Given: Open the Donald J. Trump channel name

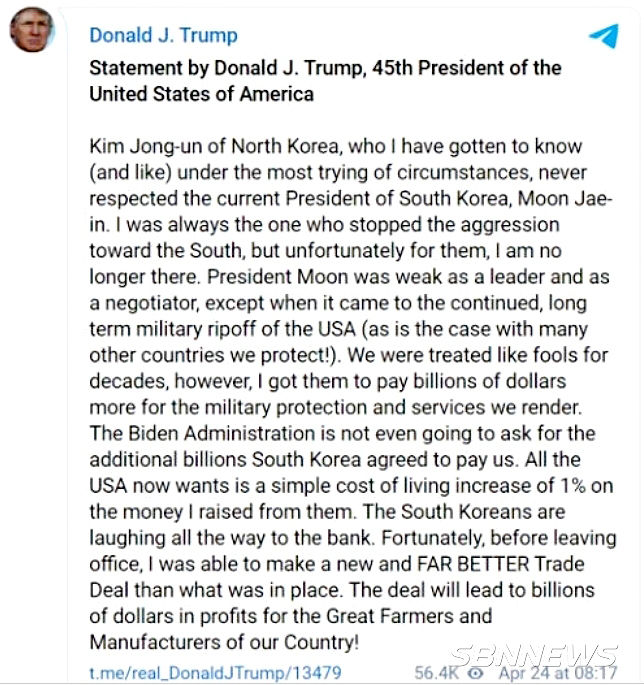Looking at the screenshot, I should coord(163,35).
